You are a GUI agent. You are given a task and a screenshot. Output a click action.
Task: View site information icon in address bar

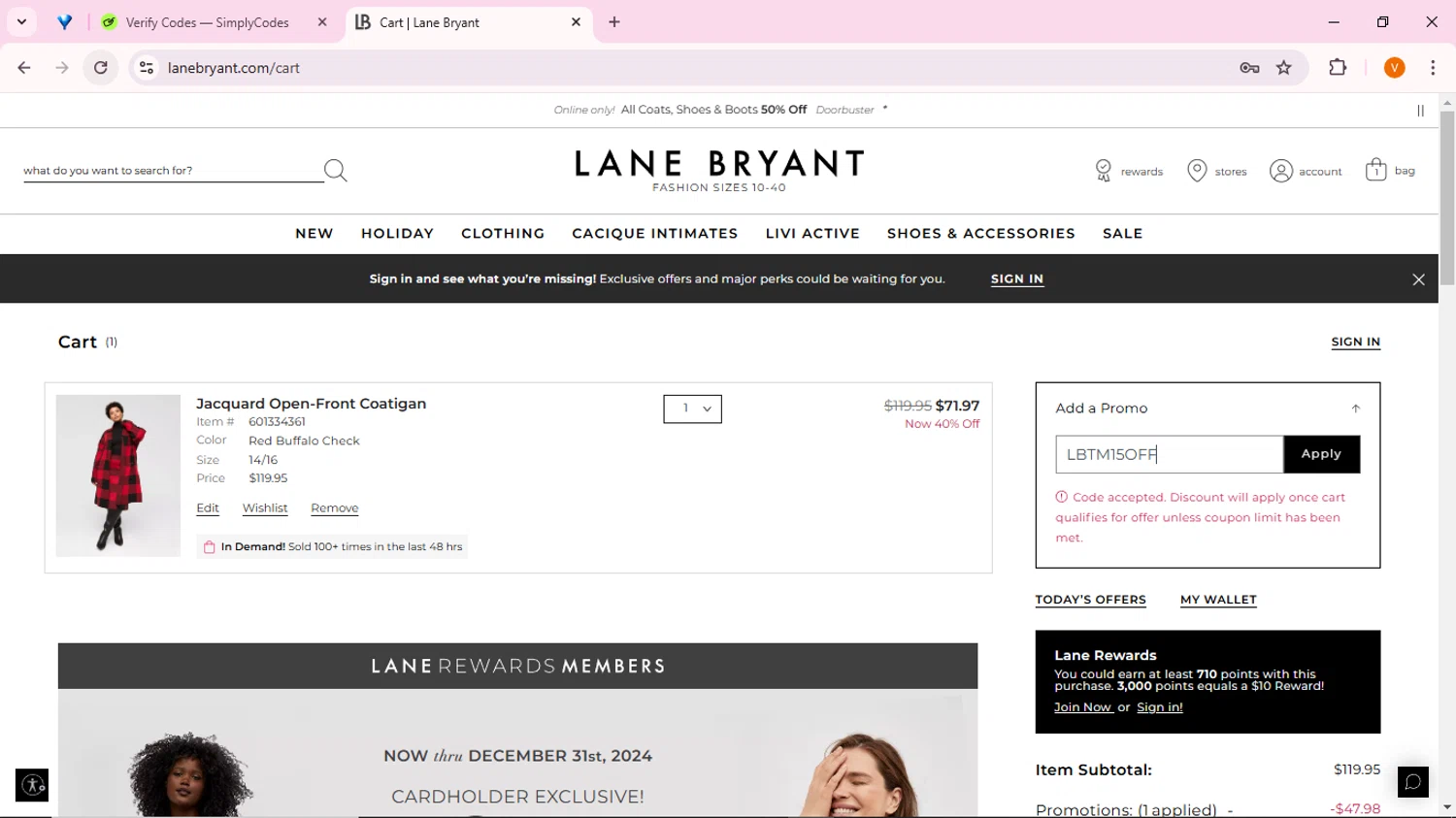coord(147,68)
